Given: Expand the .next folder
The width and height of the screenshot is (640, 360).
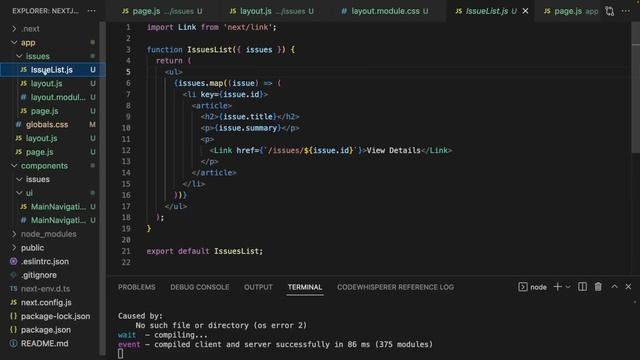Looking at the screenshot, I should click(x=14, y=29).
